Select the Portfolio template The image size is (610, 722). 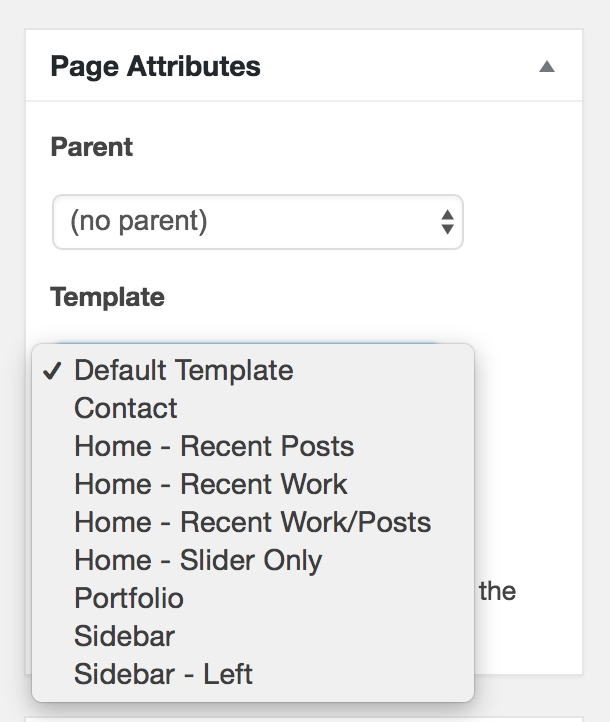tap(253, 598)
